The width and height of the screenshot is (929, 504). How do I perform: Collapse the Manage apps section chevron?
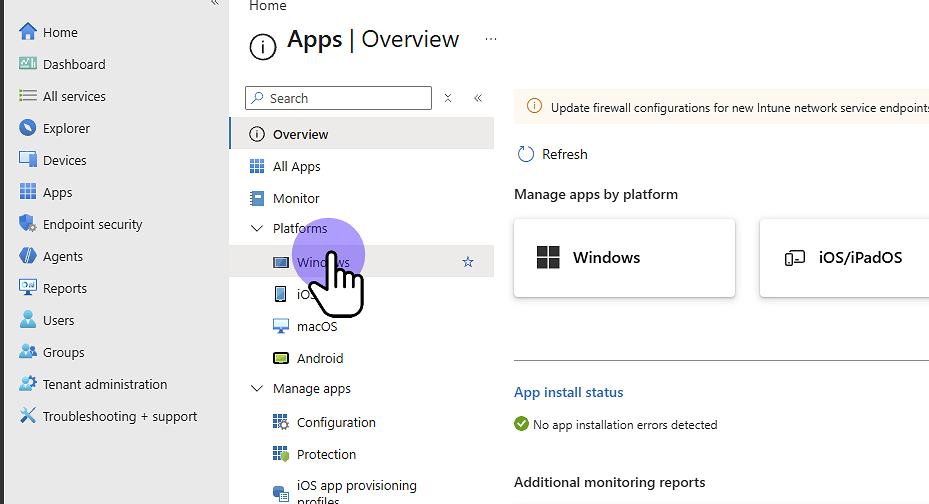coord(257,389)
